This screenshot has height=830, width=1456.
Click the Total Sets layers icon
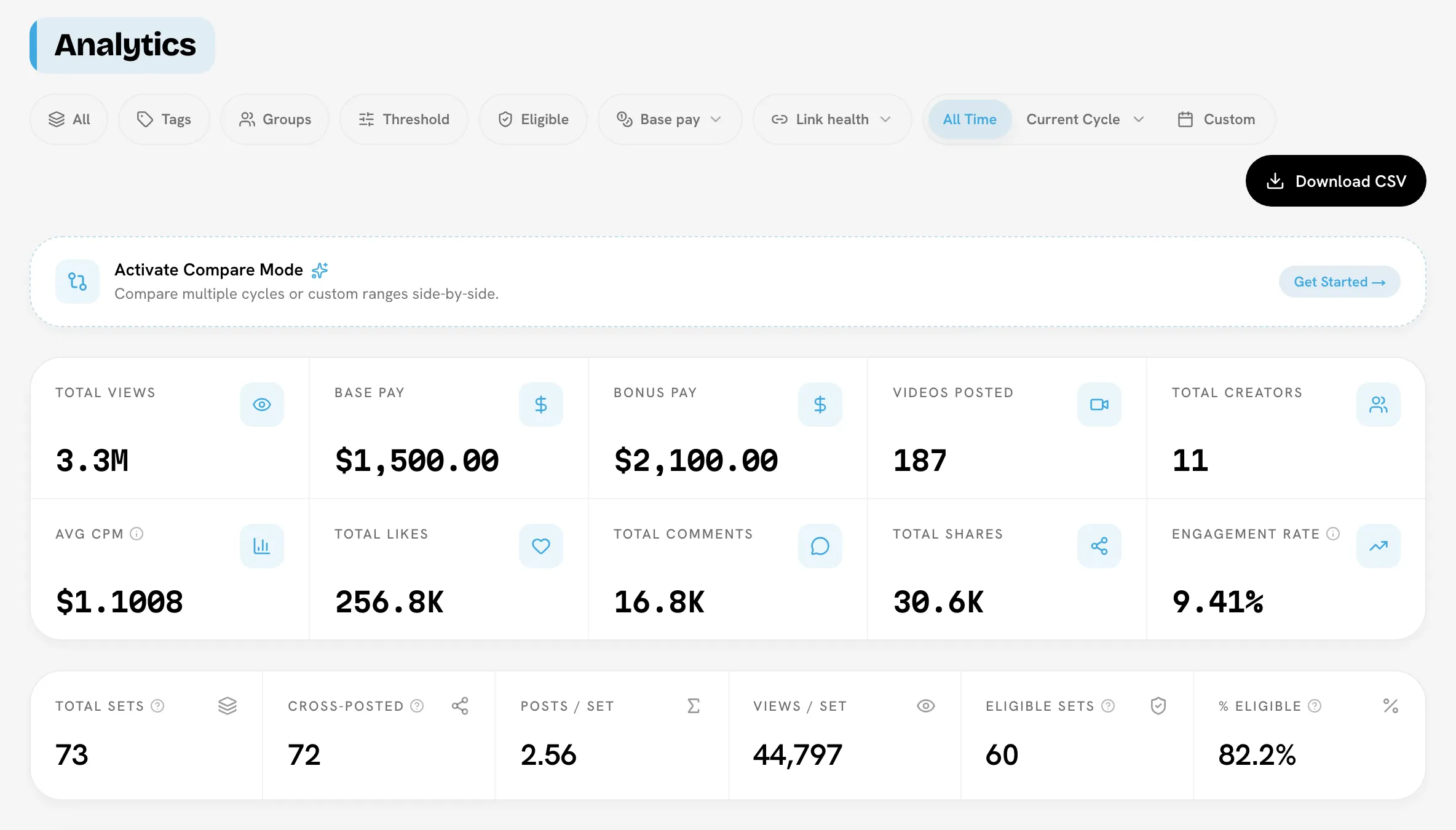pyautogui.click(x=228, y=706)
